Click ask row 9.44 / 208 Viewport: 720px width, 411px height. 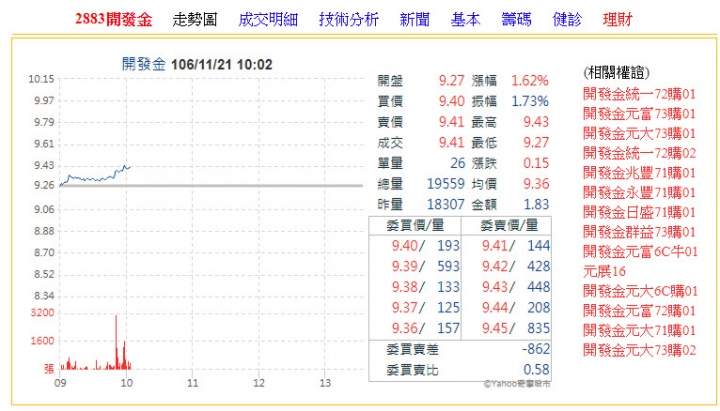(x=516, y=308)
